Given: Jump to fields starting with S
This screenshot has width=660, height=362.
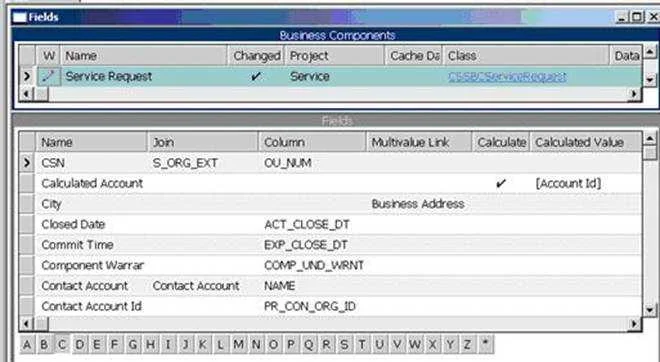Looking at the screenshot, I should coord(344,345).
